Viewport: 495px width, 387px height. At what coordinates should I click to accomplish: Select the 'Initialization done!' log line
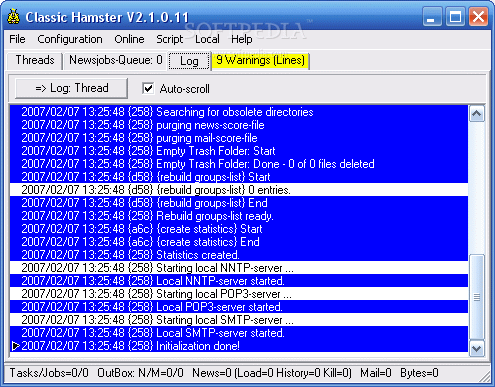[x=239, y=346]
